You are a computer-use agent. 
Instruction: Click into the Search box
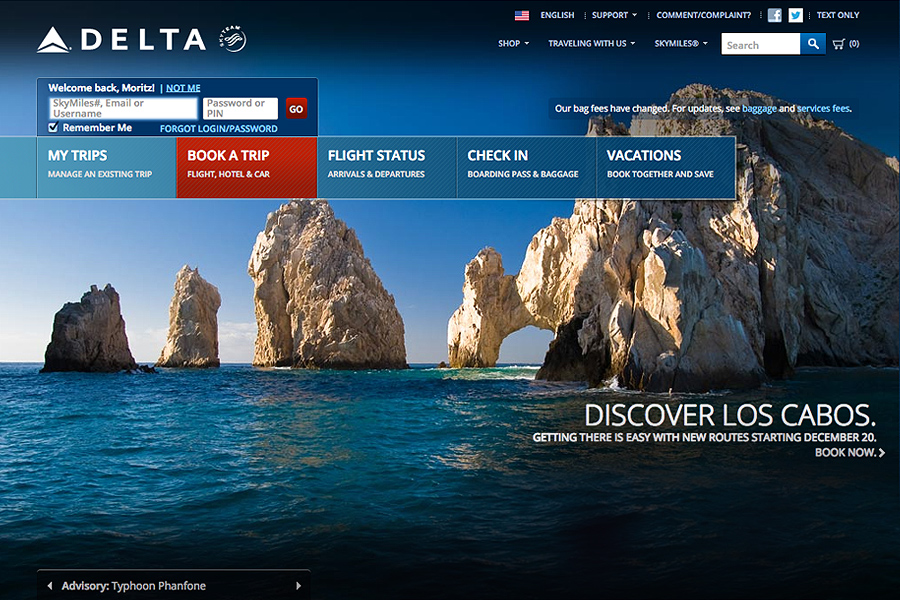(x=761, y=44)
